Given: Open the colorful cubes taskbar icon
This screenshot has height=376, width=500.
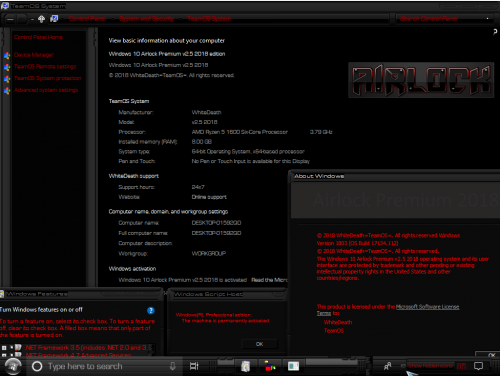Looking at the screenshot, I should (270, 366).
